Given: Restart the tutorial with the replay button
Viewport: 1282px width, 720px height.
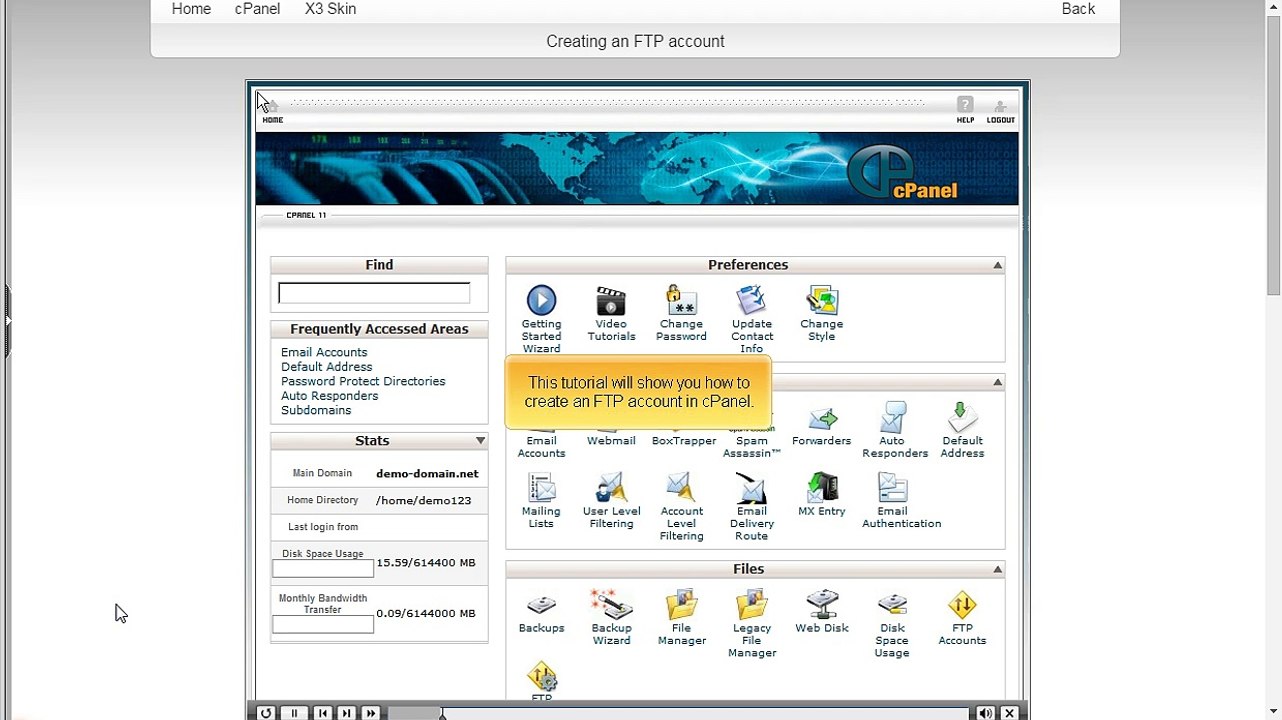Looking at the screenshot, I should pyautogui.click(x=265, y=713).
